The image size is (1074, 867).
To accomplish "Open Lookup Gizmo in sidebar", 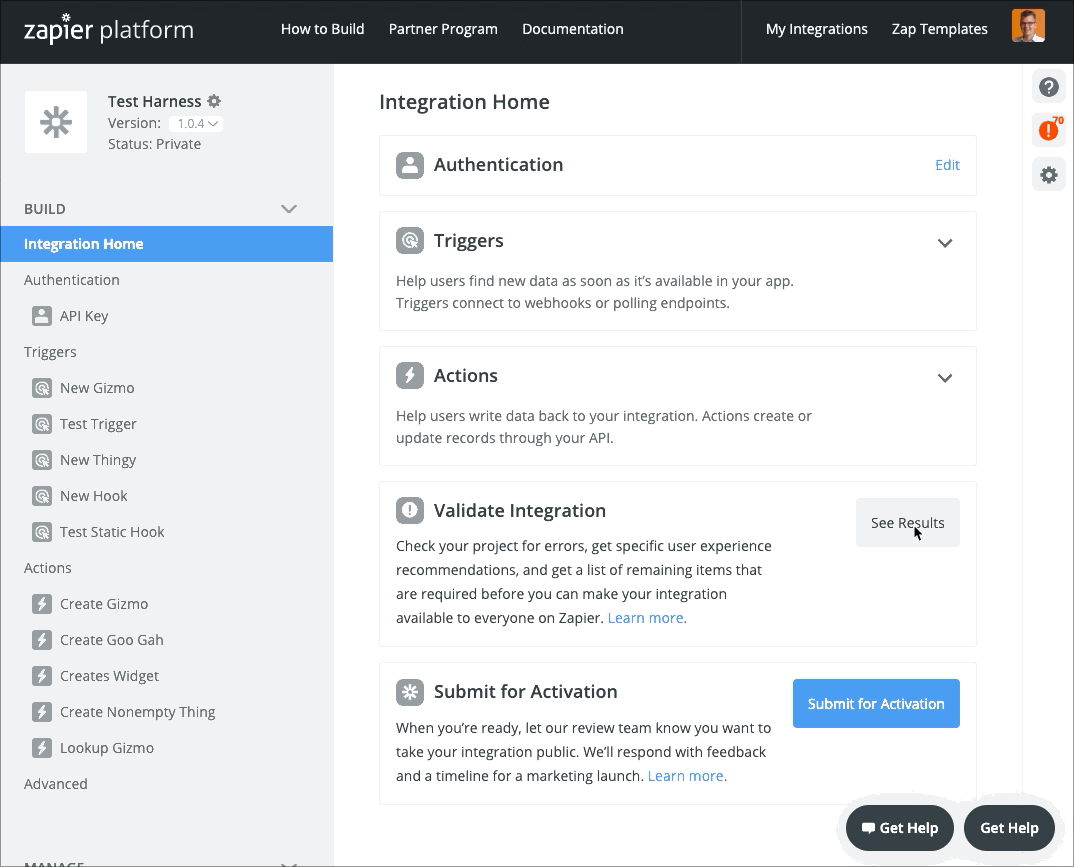I will pyautogui.click(x=106, y=748).
